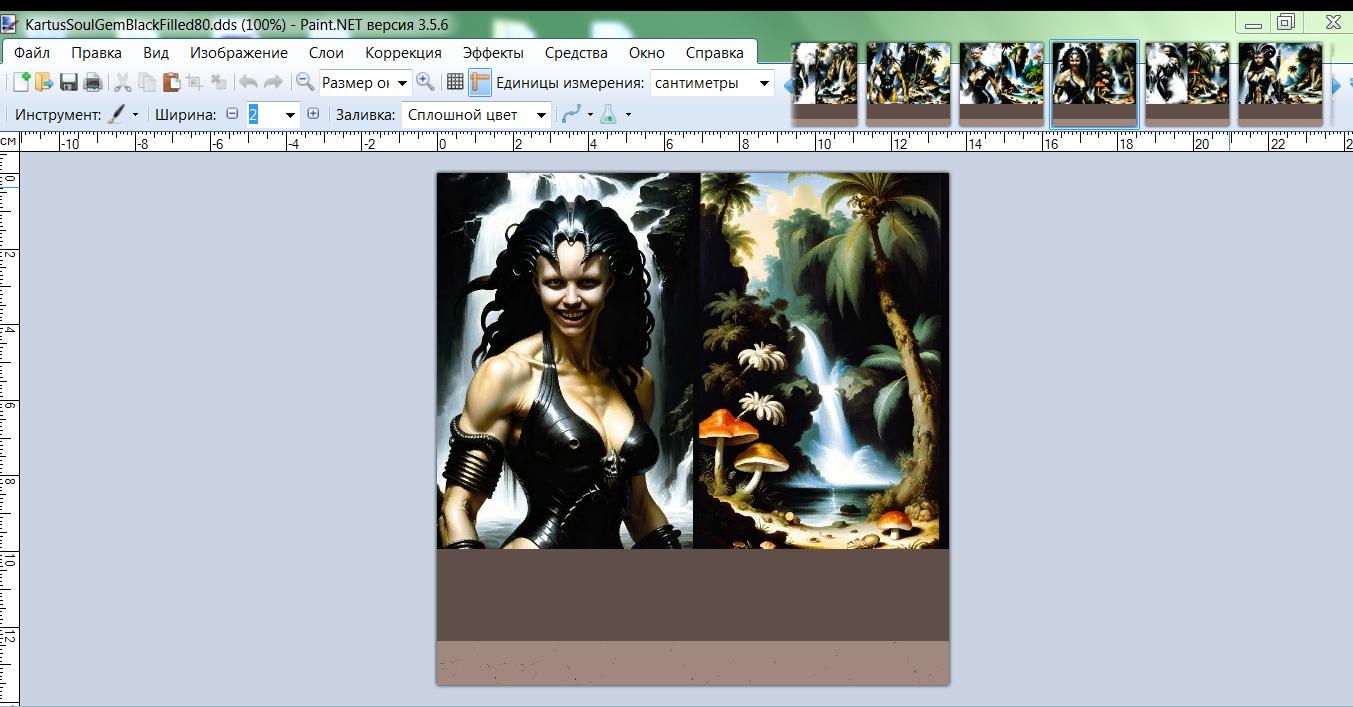
Task: Open the Файл menu
Action: coord(32,53)
